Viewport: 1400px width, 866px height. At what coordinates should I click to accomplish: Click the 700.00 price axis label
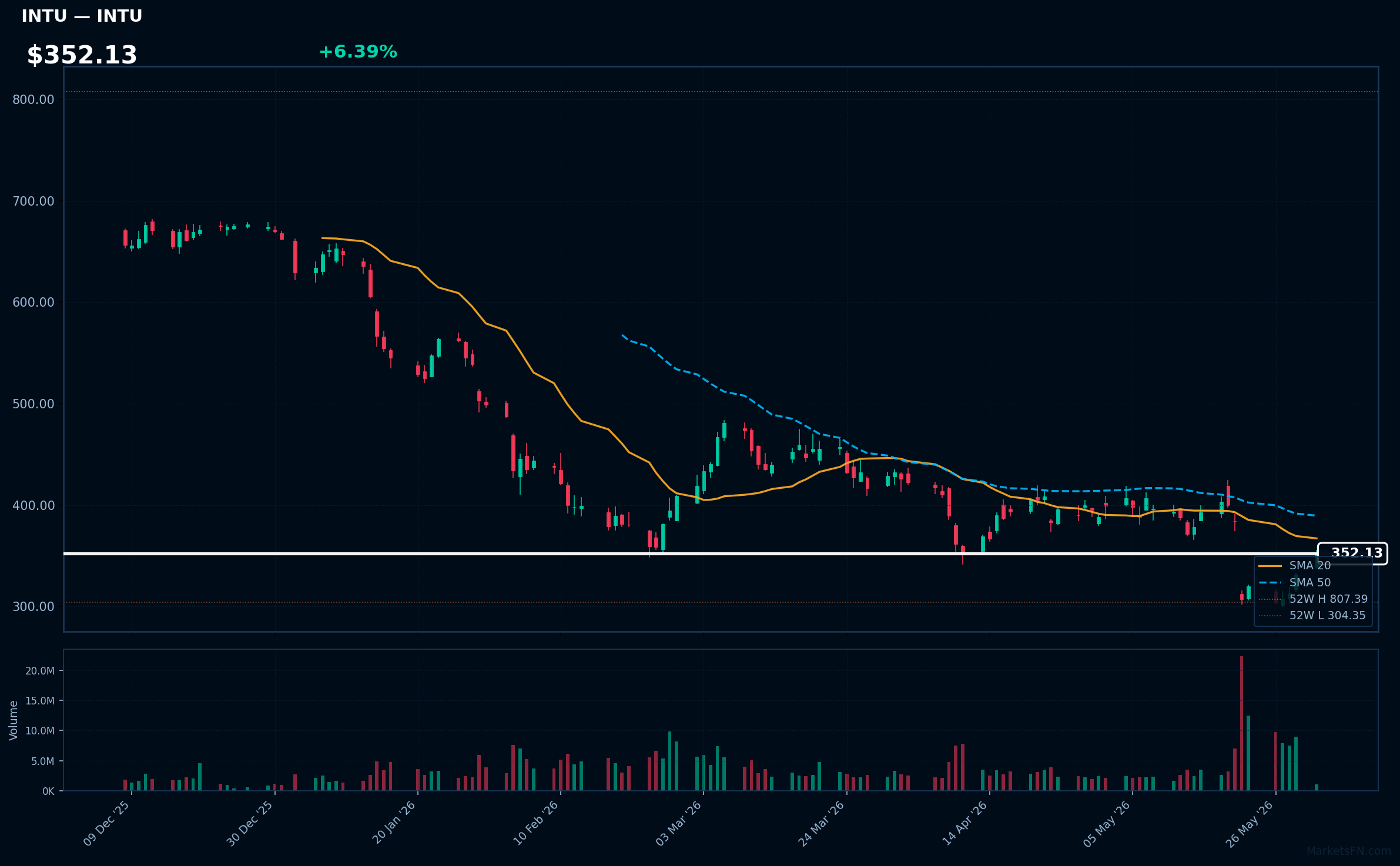point(34,201)
